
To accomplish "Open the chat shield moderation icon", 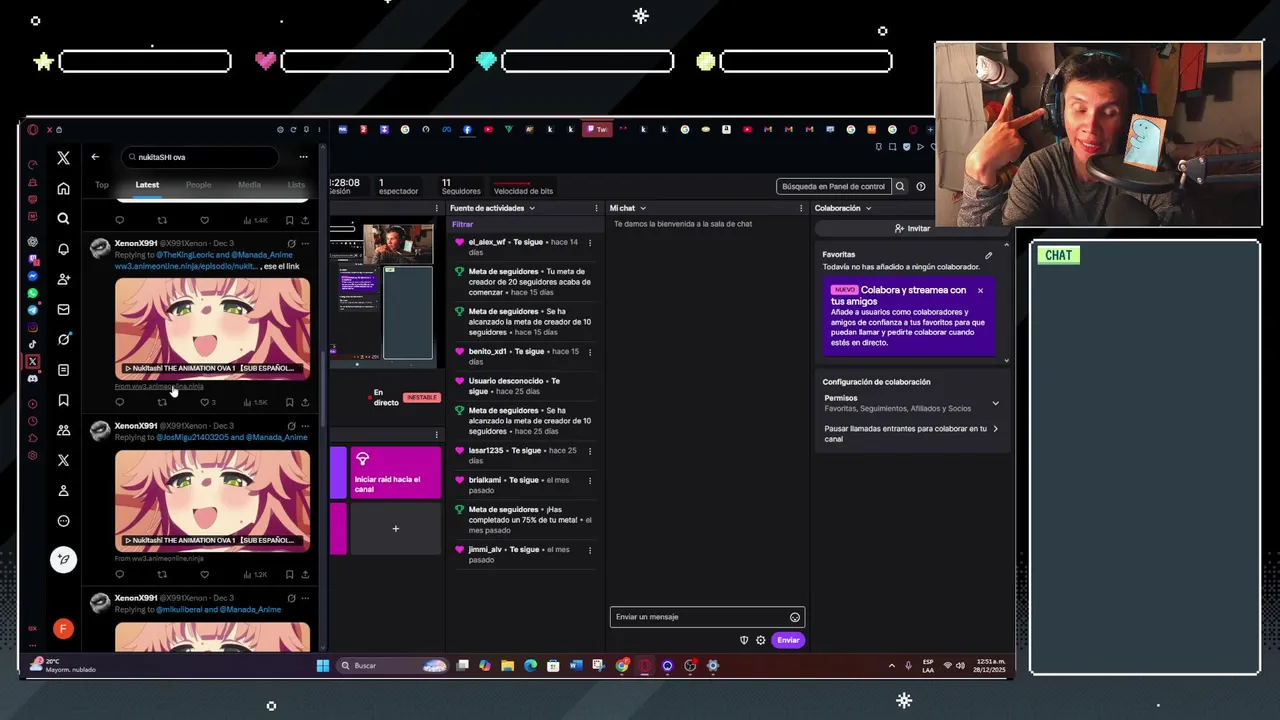I will click(x=744, y=640).
